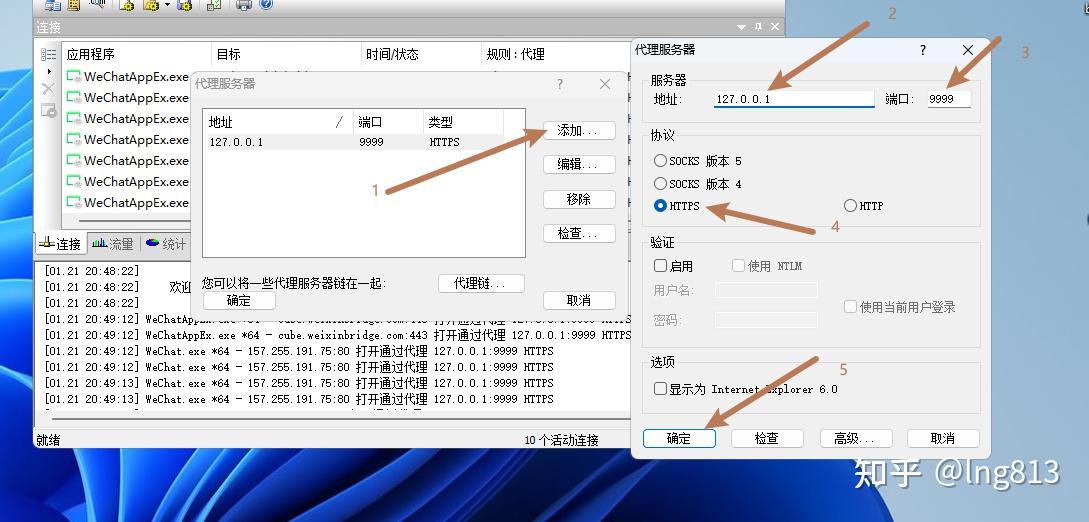The width and height of the screenshot is (1089, 522).
Task: Click 9999 port cell in proxy list
Action: tap(371, 142)
